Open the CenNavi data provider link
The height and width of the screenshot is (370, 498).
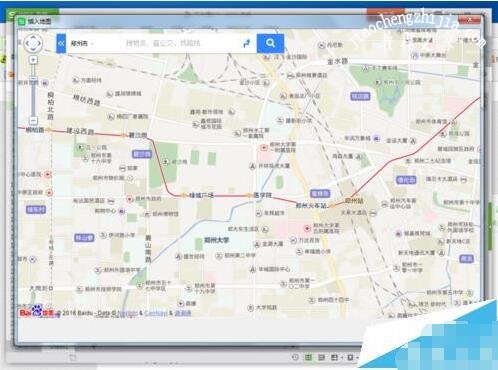156,313
